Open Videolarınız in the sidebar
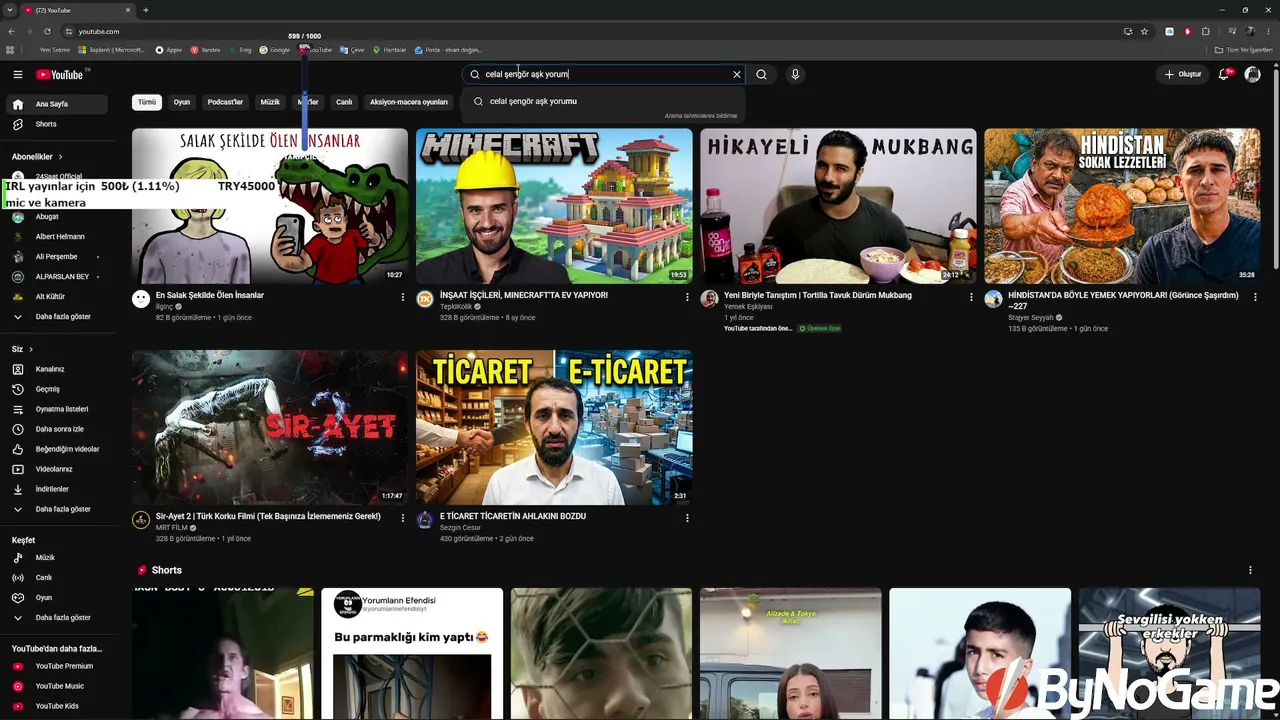This screenshot has height=720, width=1280. (57, 469)
